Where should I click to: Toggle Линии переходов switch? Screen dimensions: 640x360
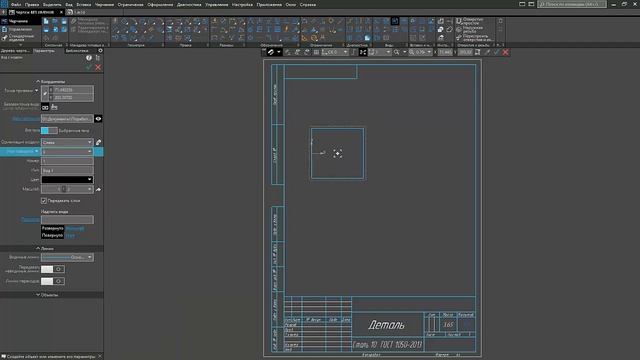tap(53, 281)
